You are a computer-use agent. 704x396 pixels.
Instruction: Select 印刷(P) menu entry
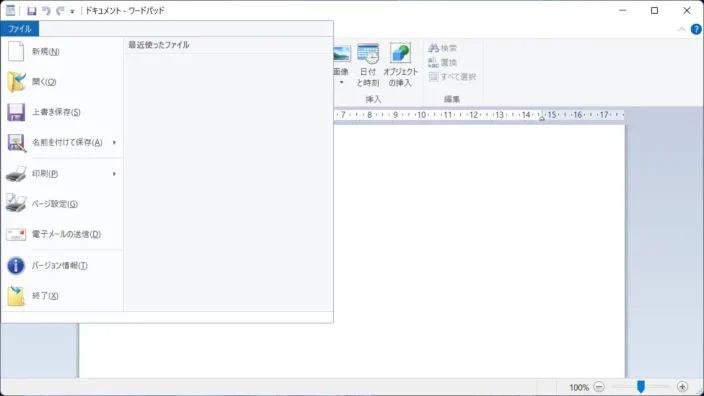62,174
